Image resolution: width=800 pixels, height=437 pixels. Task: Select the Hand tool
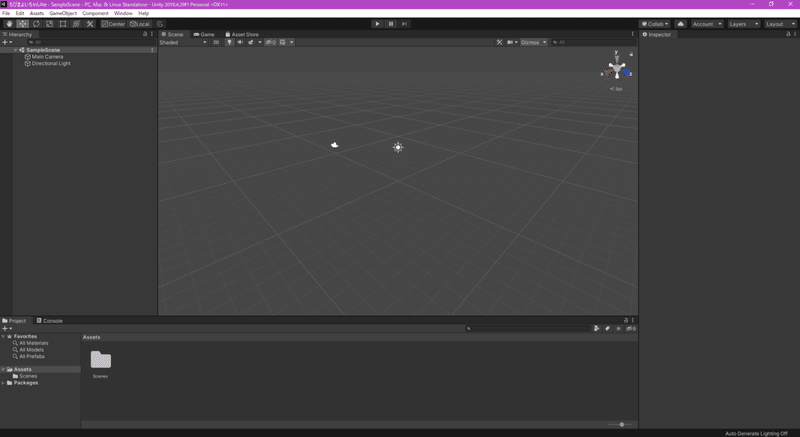[9, 24]
